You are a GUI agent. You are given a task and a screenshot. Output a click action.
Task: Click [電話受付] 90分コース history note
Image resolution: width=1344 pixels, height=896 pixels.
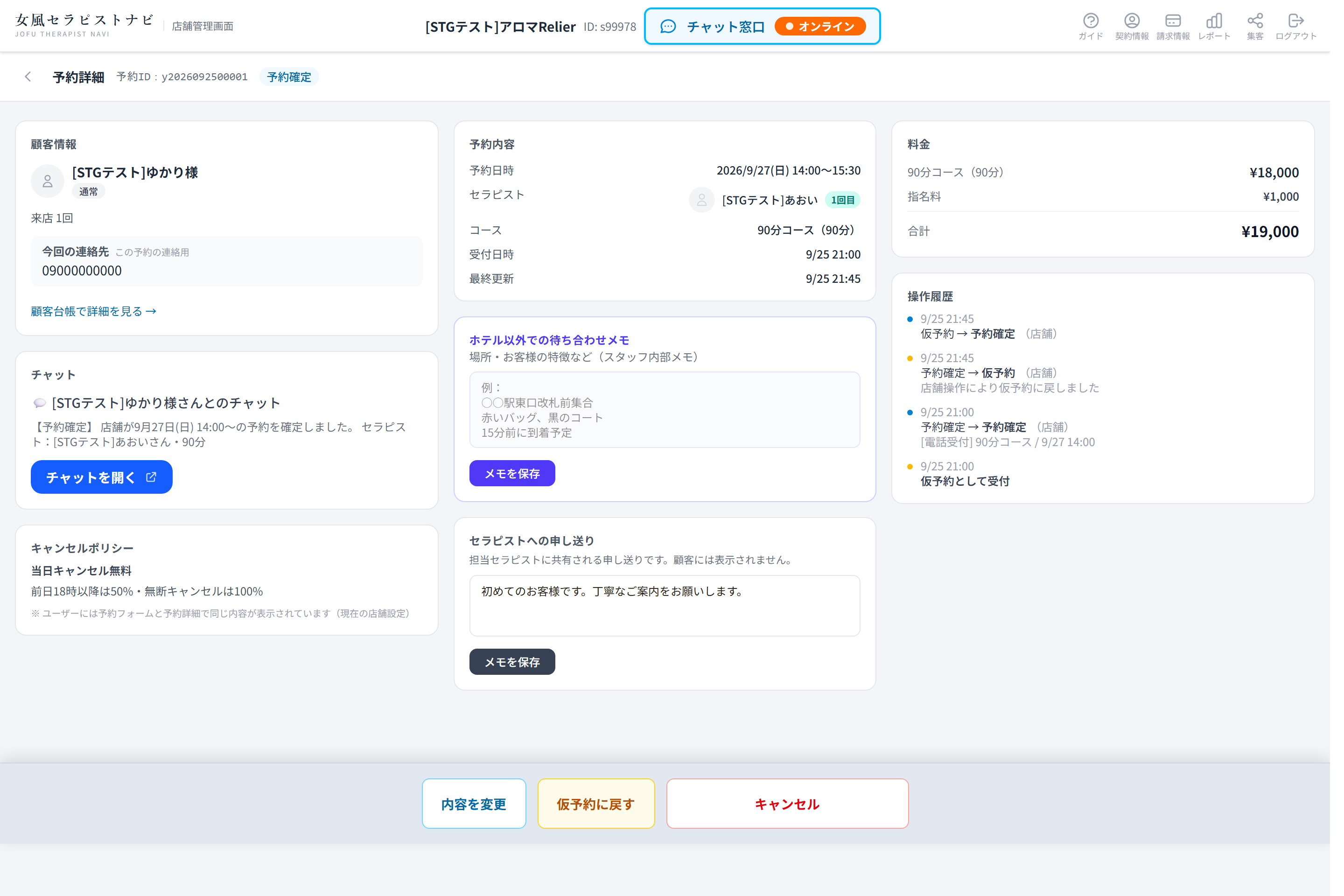tap(1018, 447)
